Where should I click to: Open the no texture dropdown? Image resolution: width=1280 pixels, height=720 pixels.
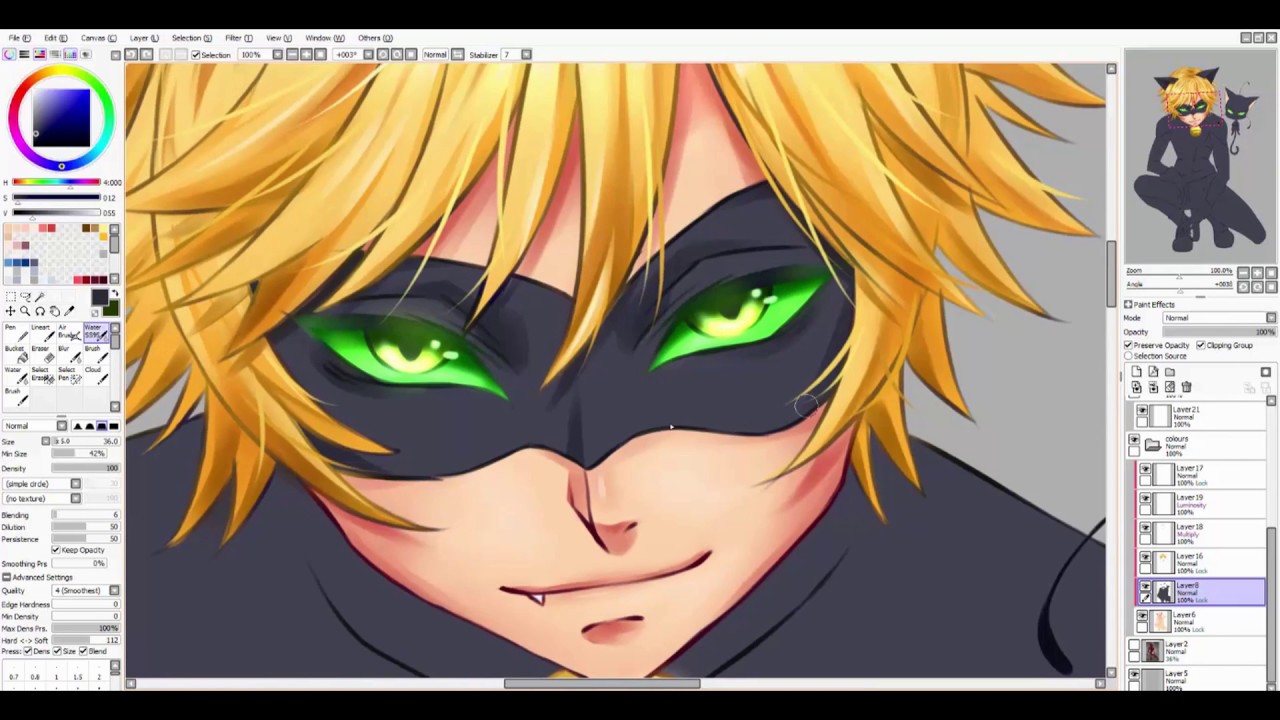[43, 498]
